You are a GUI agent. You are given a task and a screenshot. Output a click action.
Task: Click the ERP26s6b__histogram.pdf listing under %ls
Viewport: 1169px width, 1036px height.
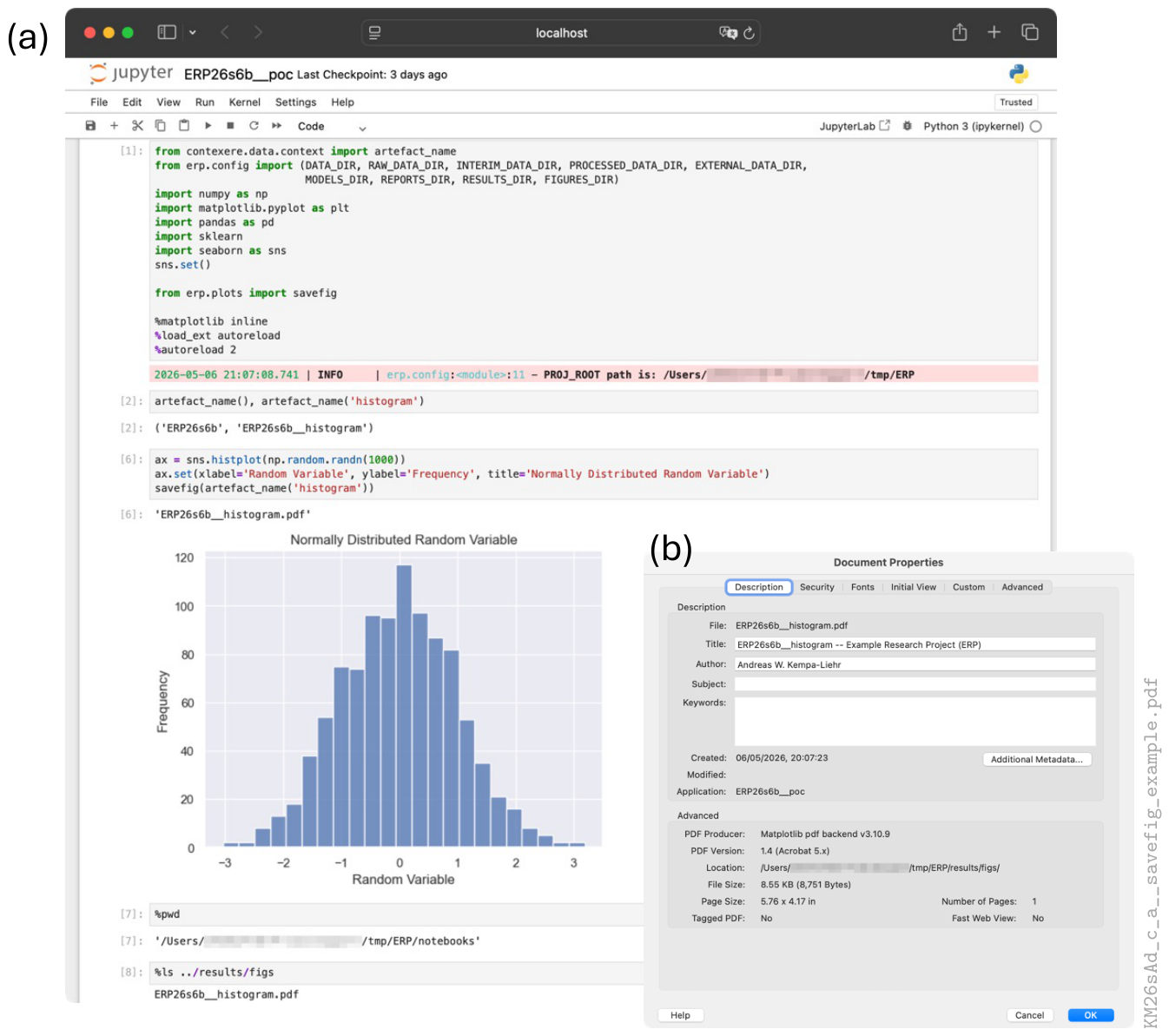point(227,994)
